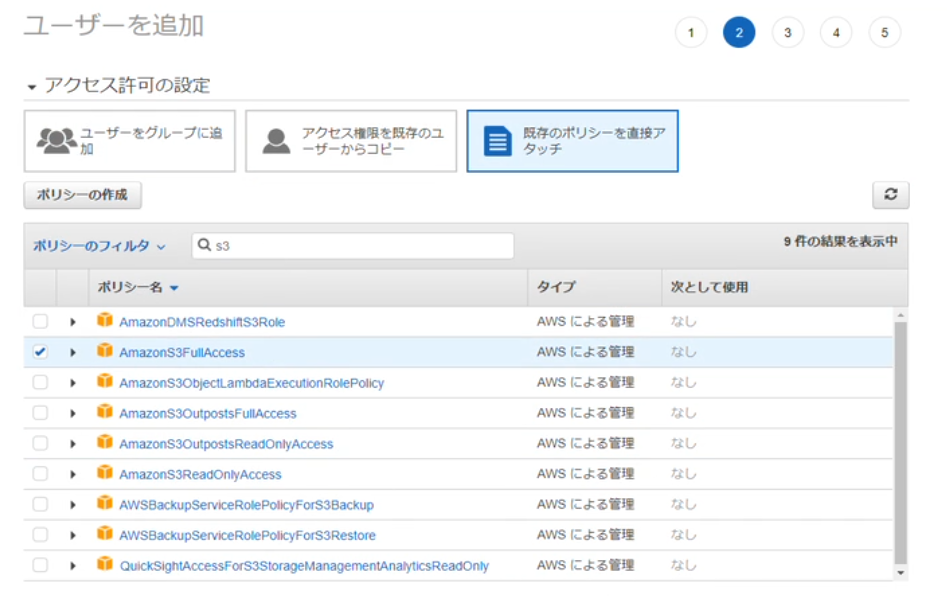Click the policy icon beside QuickSightAccessForS3StorageManagementAnalyticsReadOnly
This screenshot has height=599, width=947.
click(x=105, y=564)
